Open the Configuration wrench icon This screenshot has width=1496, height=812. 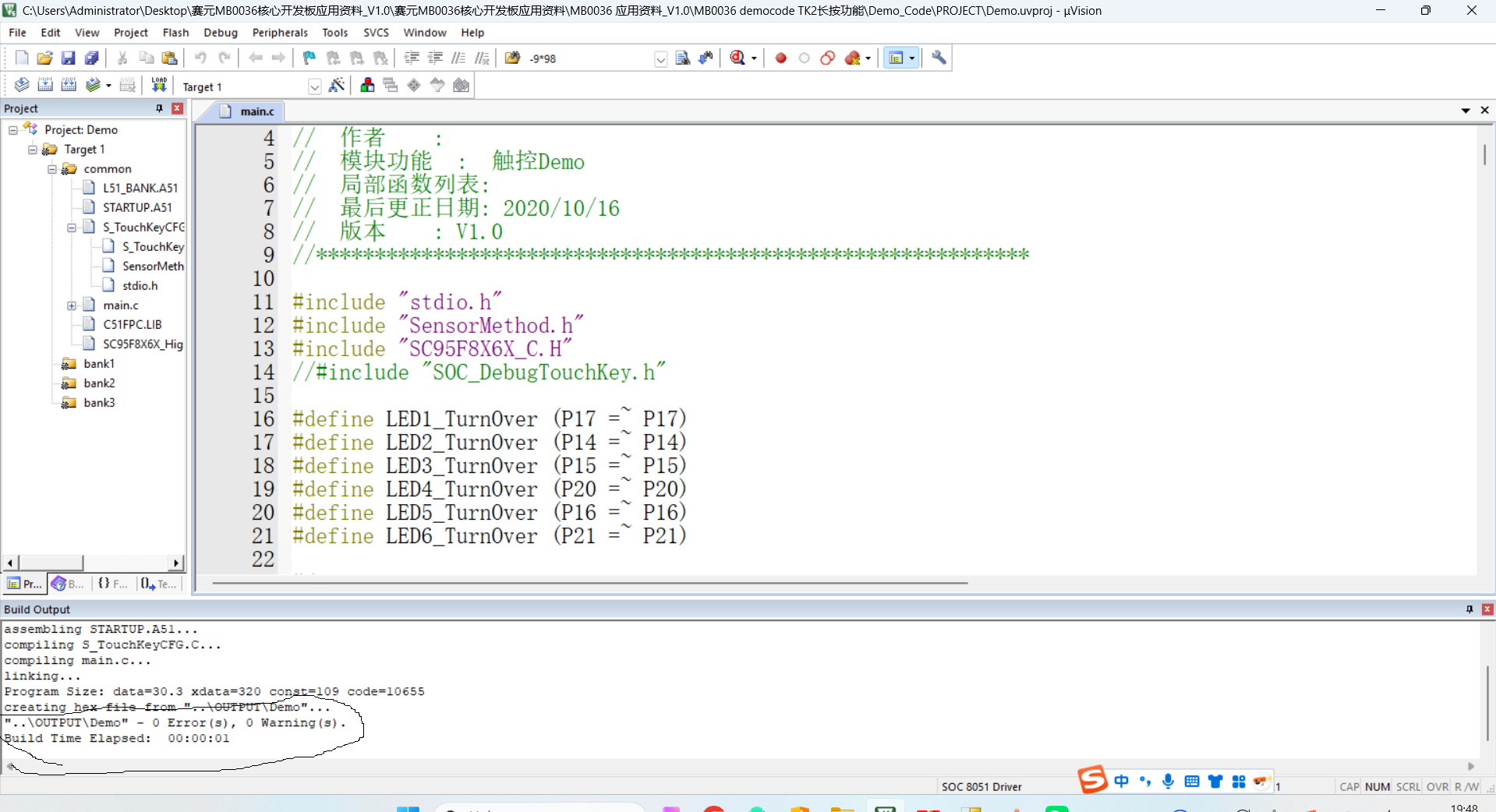[x=939, y=58]
